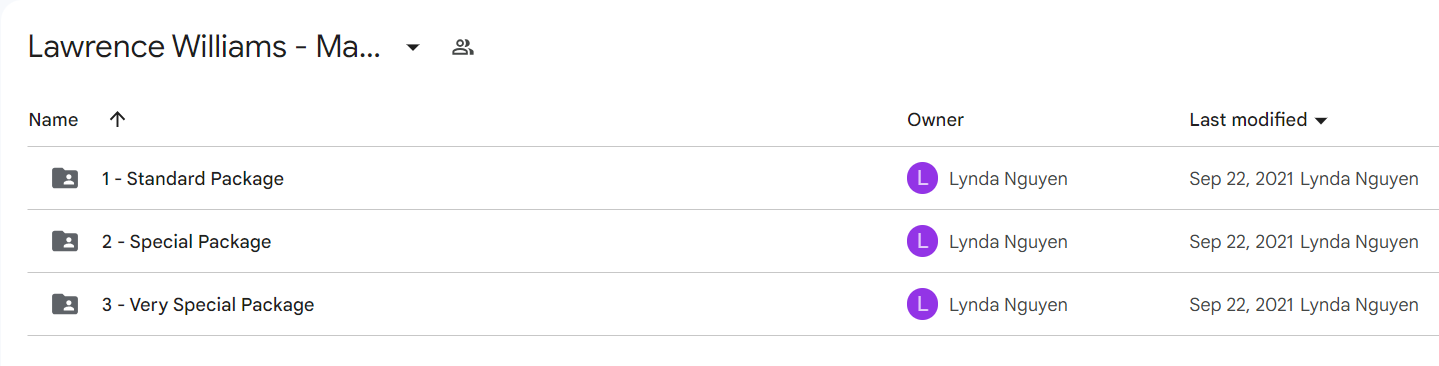
Task: Select the 1 - Standard Package folder name
Action: [x=193, y=179]
